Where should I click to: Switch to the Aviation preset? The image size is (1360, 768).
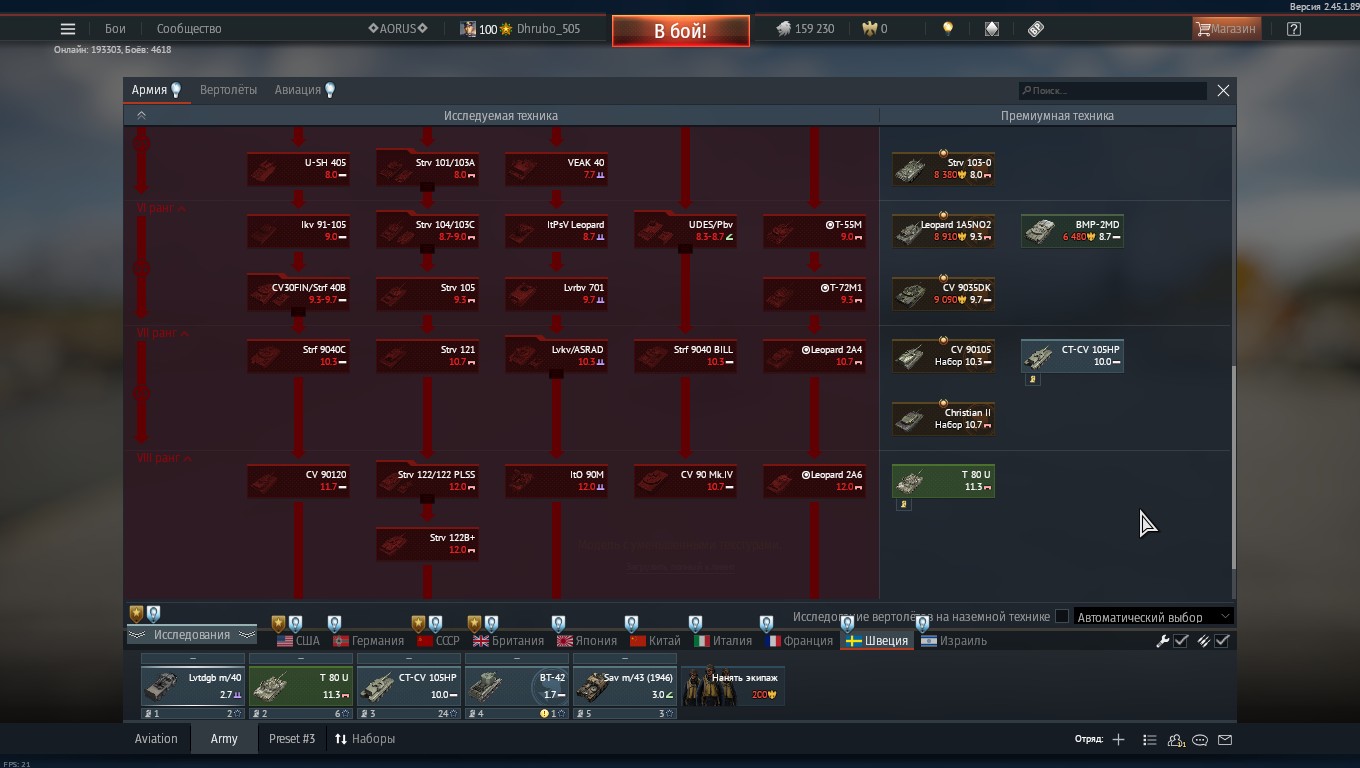point(156,739)
